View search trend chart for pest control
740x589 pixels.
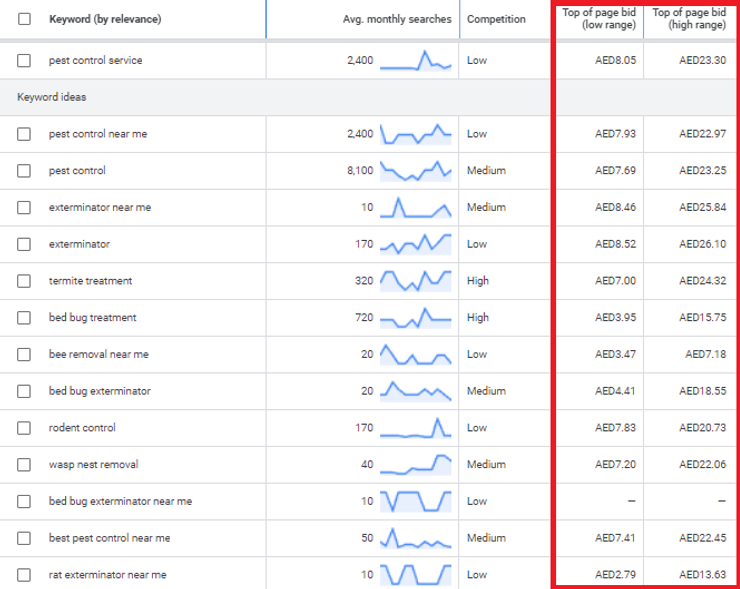416,171
